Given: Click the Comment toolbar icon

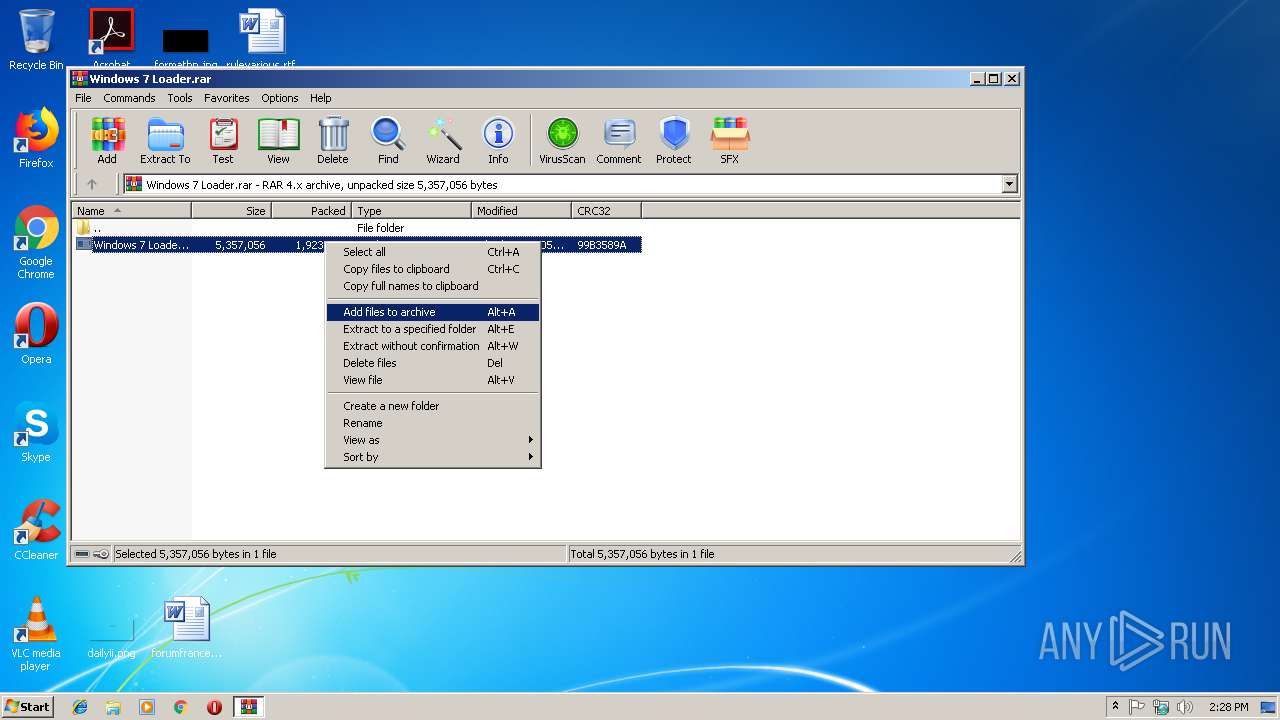Looking at the screenshot, I should pos(619,141).
